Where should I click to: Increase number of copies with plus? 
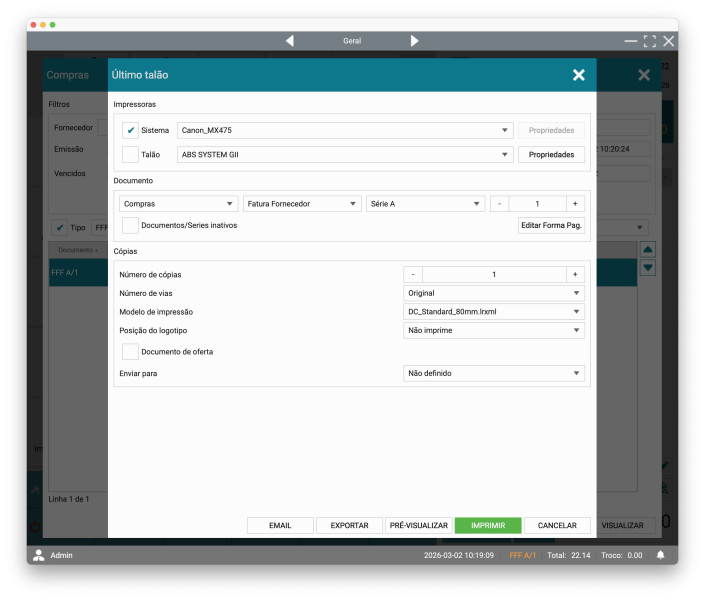[575, 274]
